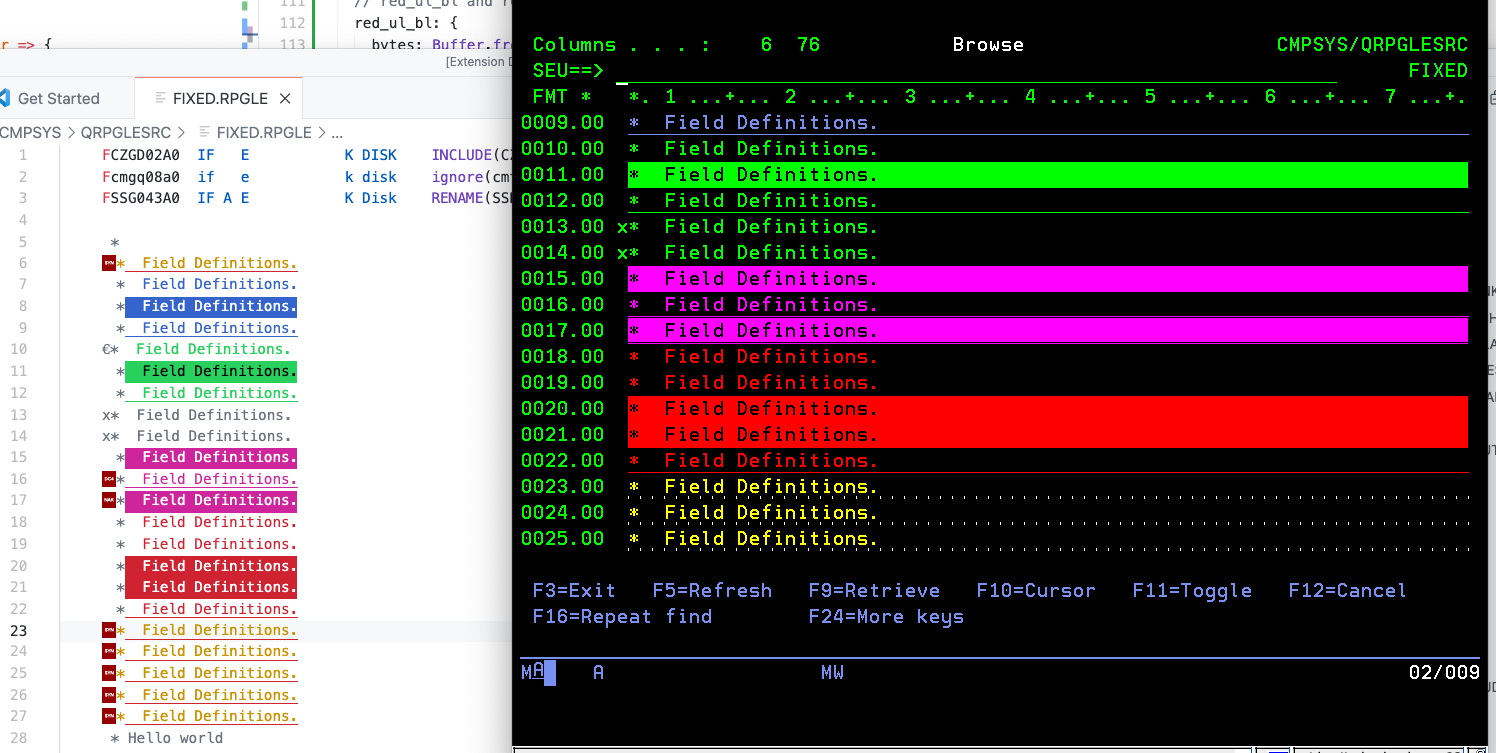The image size is (1496, 753).
Task: Click the 02/009 cursor position indicator
Action: pos(1444,672)
